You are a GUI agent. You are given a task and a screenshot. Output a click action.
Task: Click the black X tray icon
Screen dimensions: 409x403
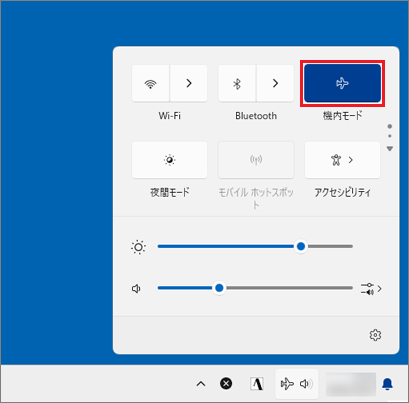pos(226,384)
